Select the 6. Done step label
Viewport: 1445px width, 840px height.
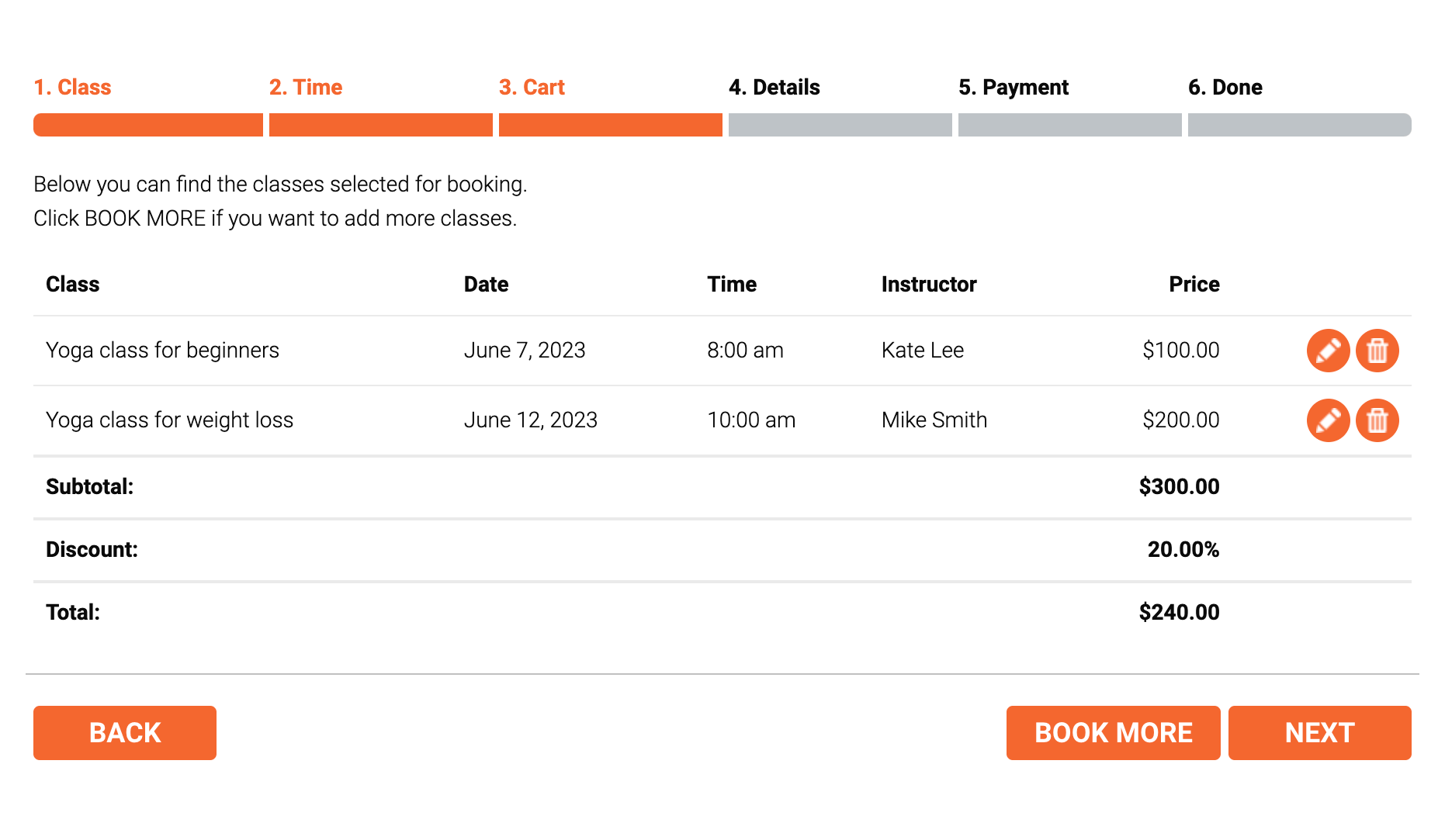point(1225,87)
